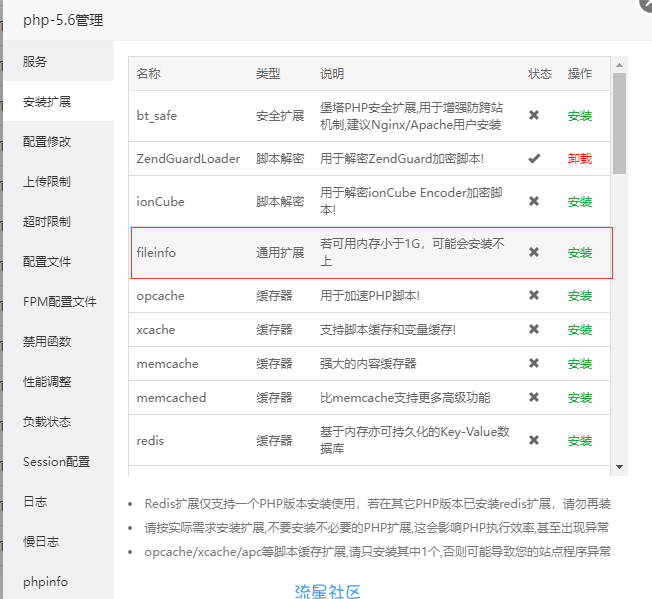Open the 配置文件 tab

[58, 261]
